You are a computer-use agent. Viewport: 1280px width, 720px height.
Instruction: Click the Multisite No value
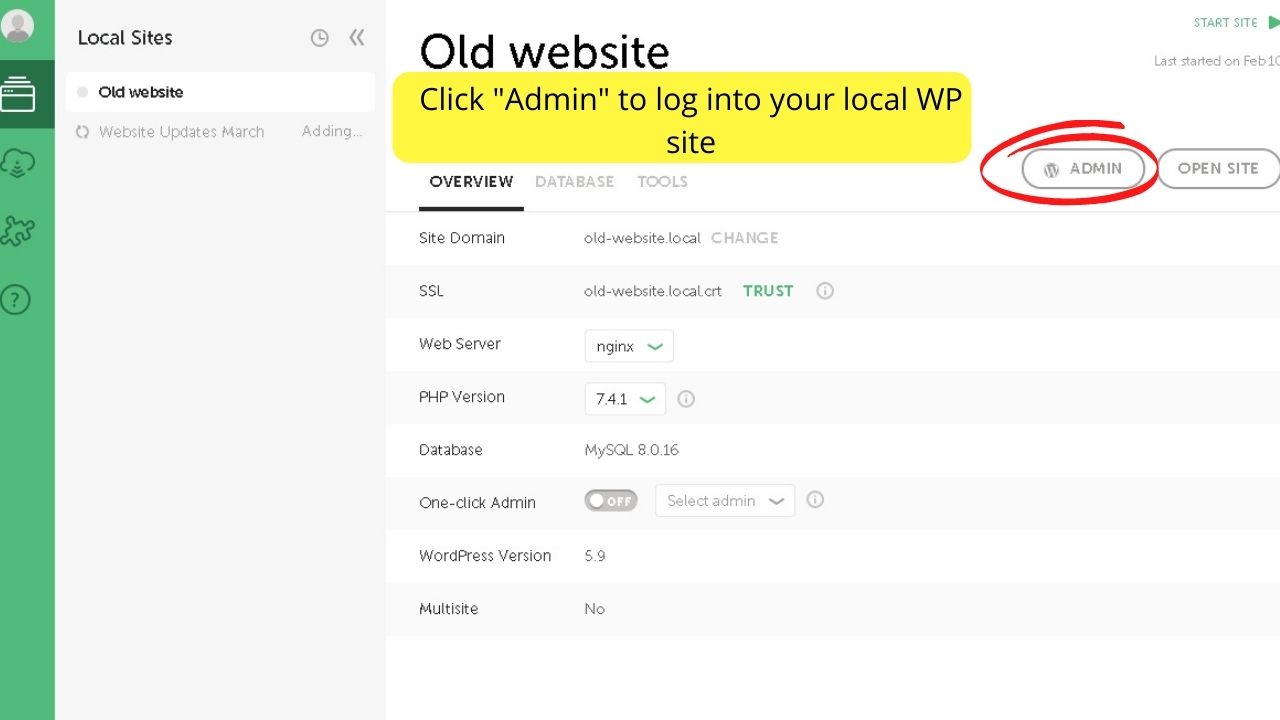pos(594,609)
